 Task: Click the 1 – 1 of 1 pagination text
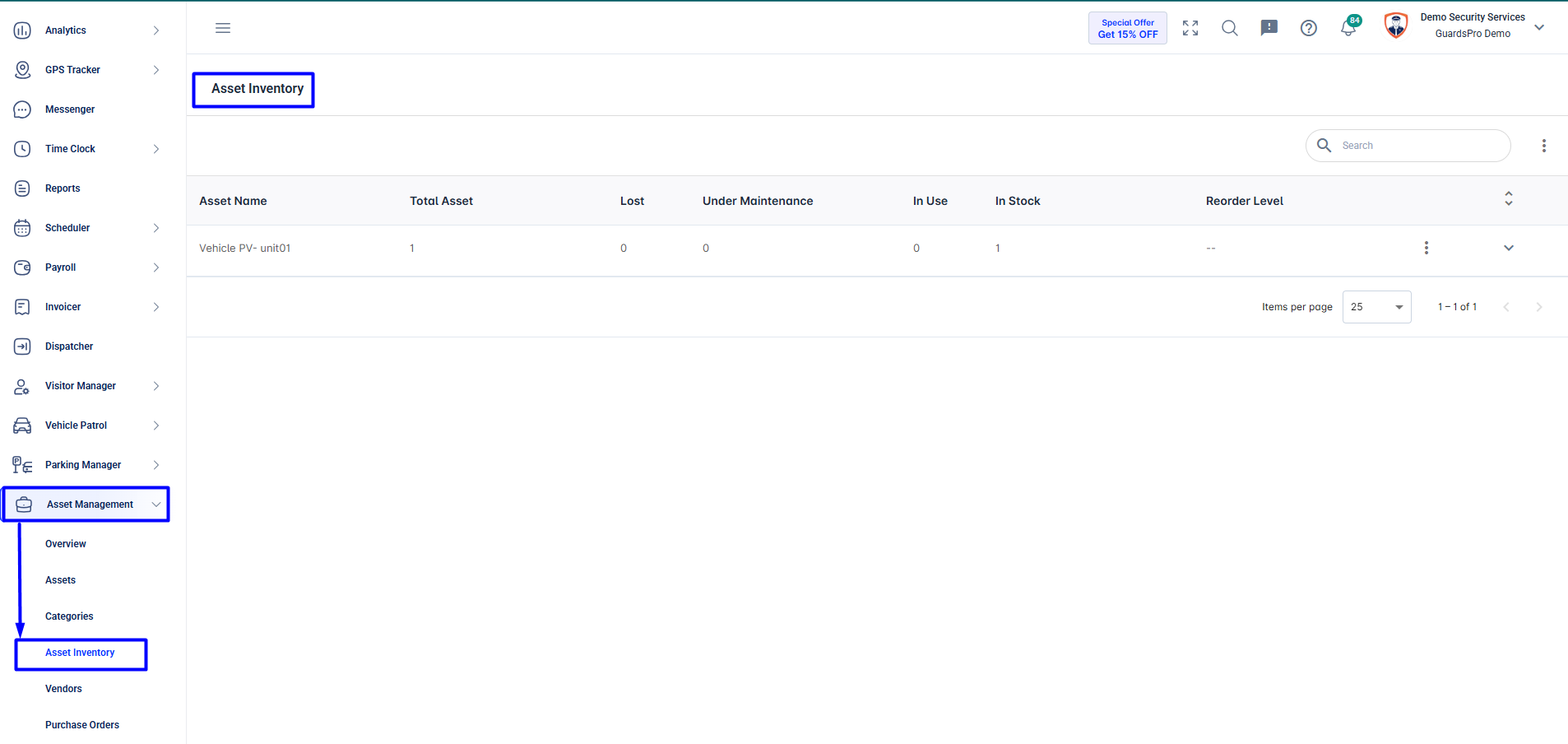[1457, 307]
